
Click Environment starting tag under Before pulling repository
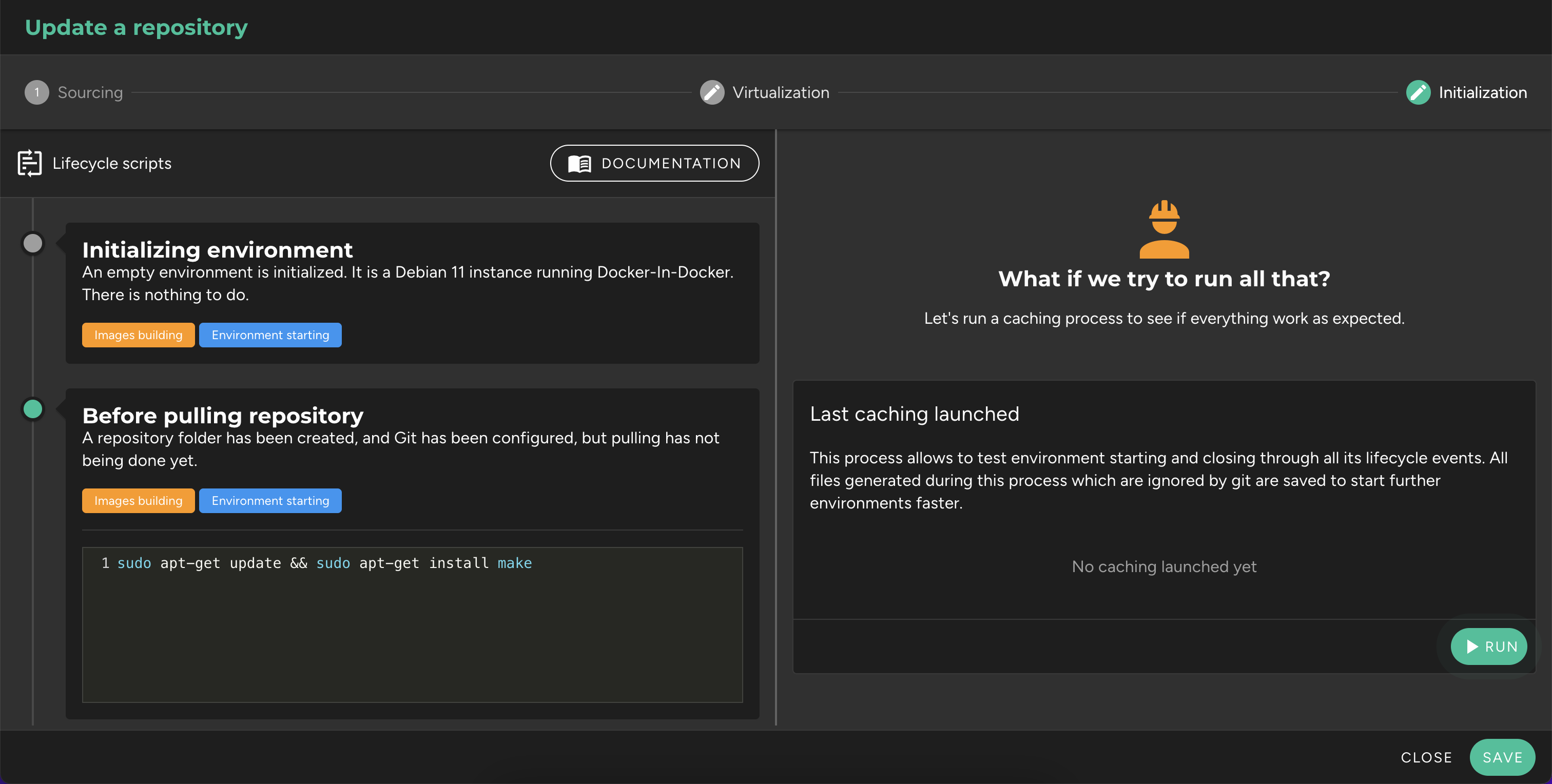coord(270,500)
